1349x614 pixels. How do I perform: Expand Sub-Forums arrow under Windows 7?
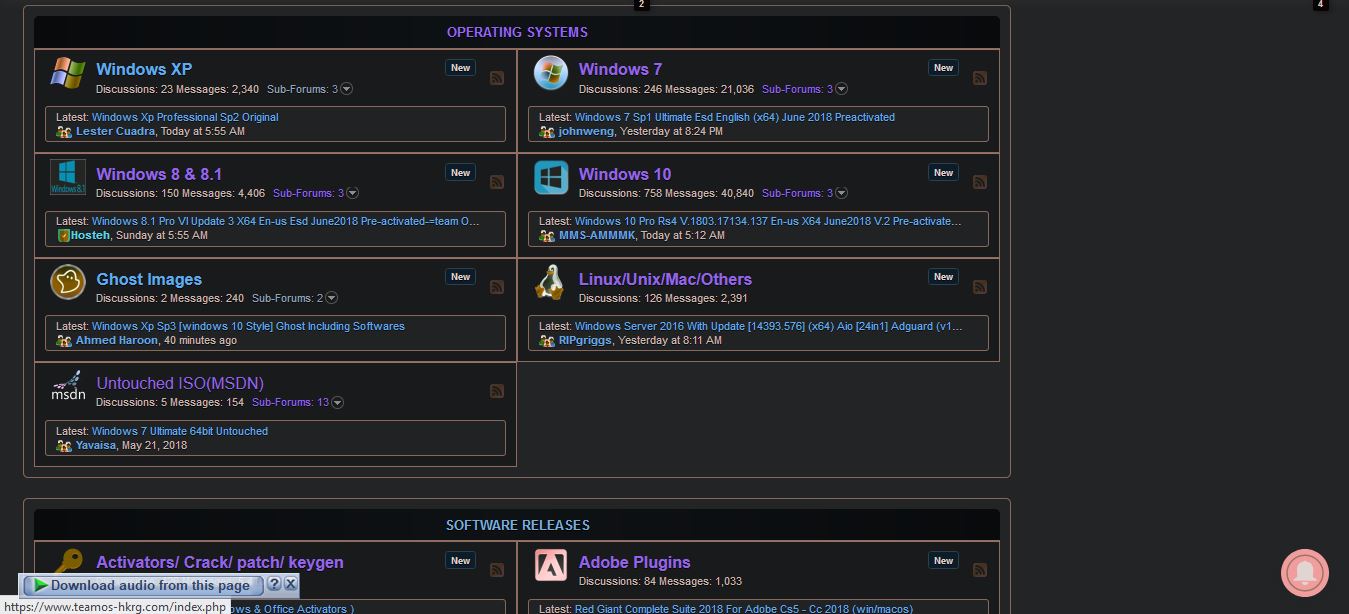[842, 89]
